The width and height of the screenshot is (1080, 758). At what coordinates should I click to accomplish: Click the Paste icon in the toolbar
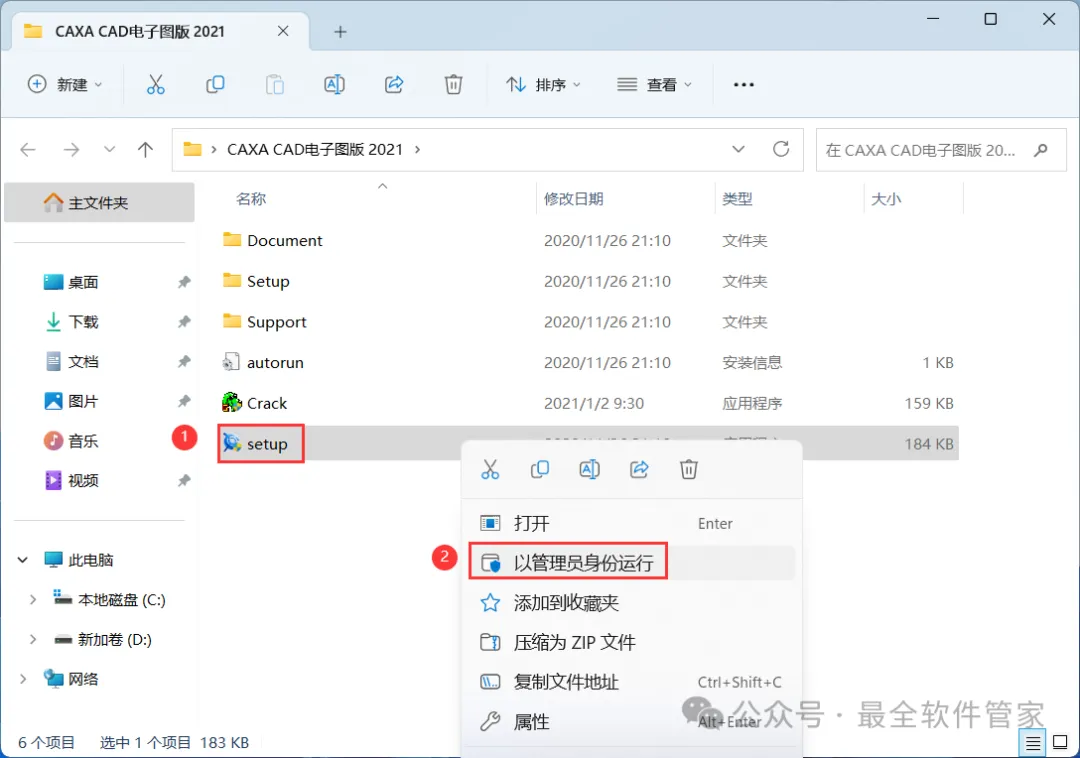(x=275, y=85)
